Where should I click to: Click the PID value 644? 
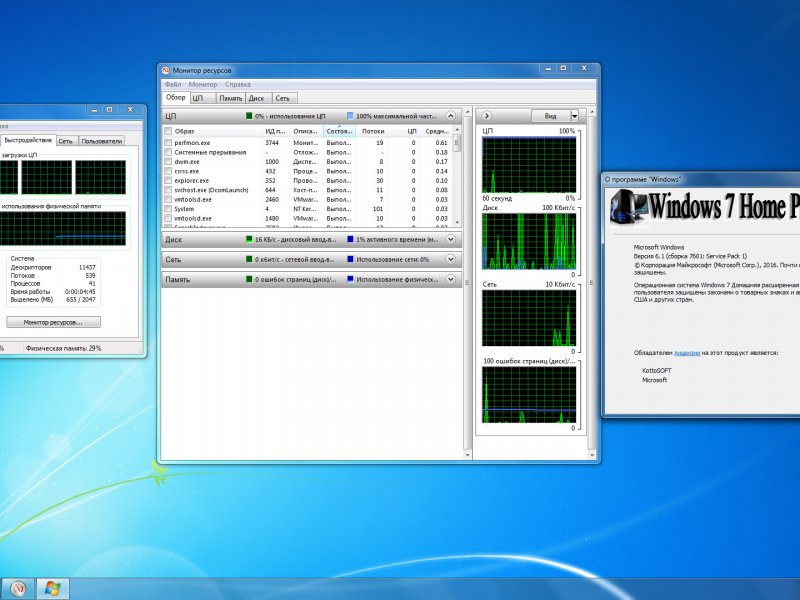[x=270, y=190]
